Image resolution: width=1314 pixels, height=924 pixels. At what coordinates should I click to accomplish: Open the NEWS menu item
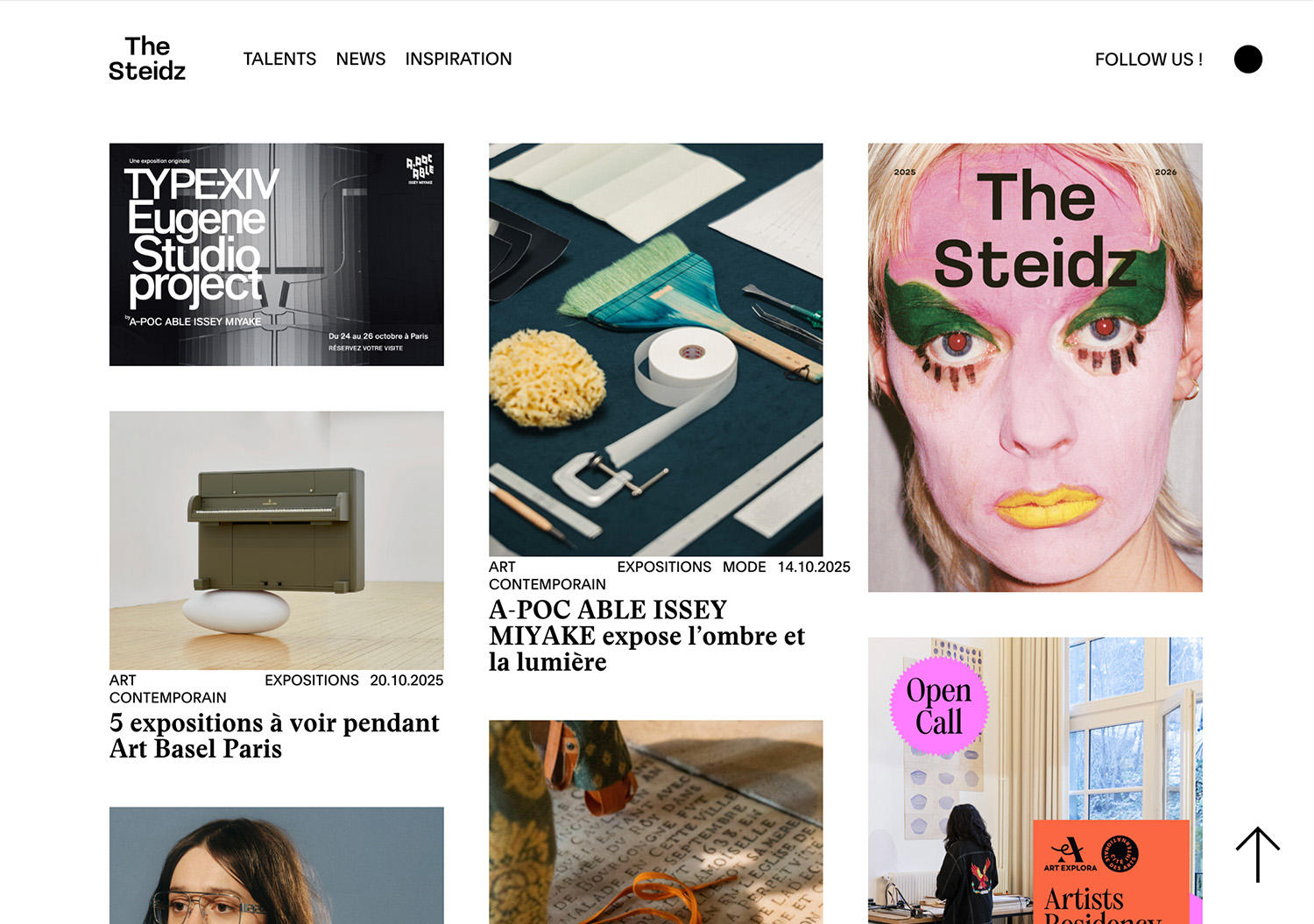(x=361, y=59)
